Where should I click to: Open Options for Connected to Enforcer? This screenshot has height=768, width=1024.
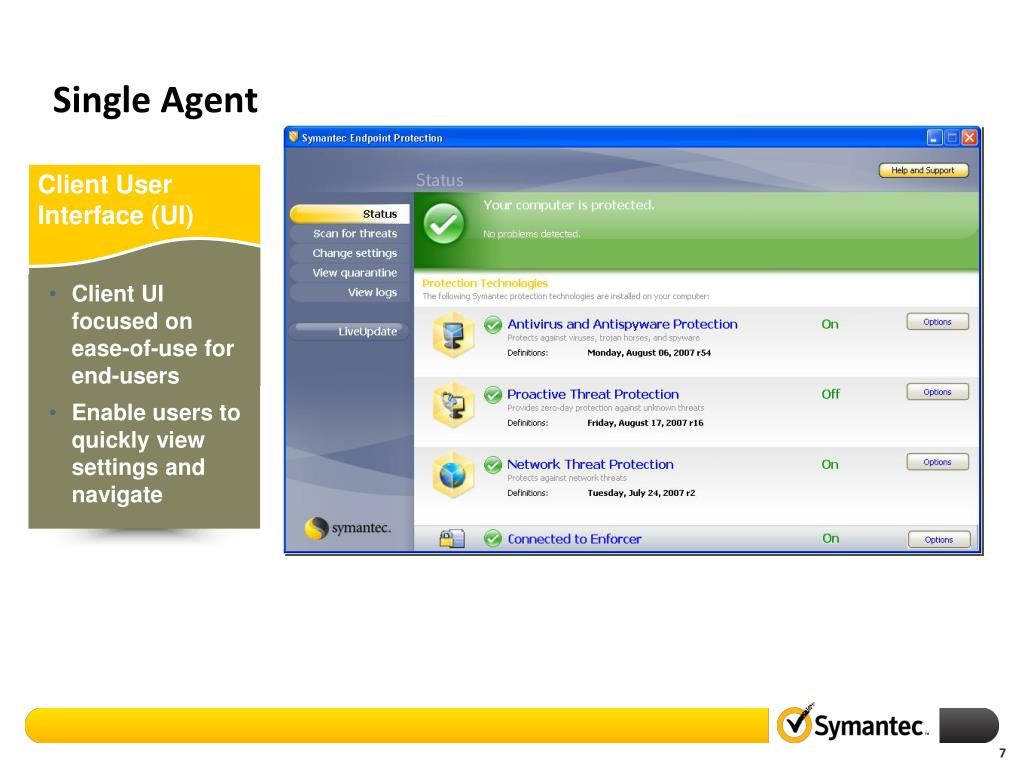point(939,539)
